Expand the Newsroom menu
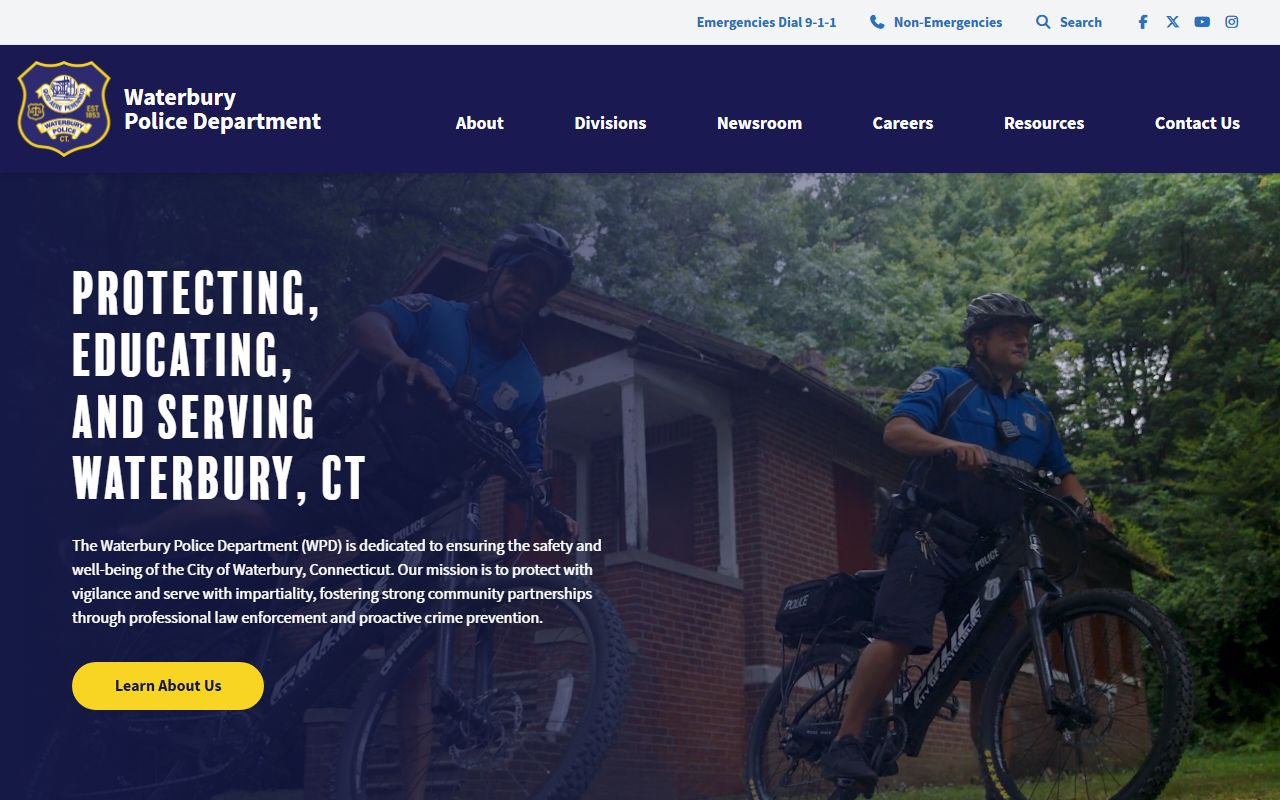1280x800 pixels. tap(759, 123)
